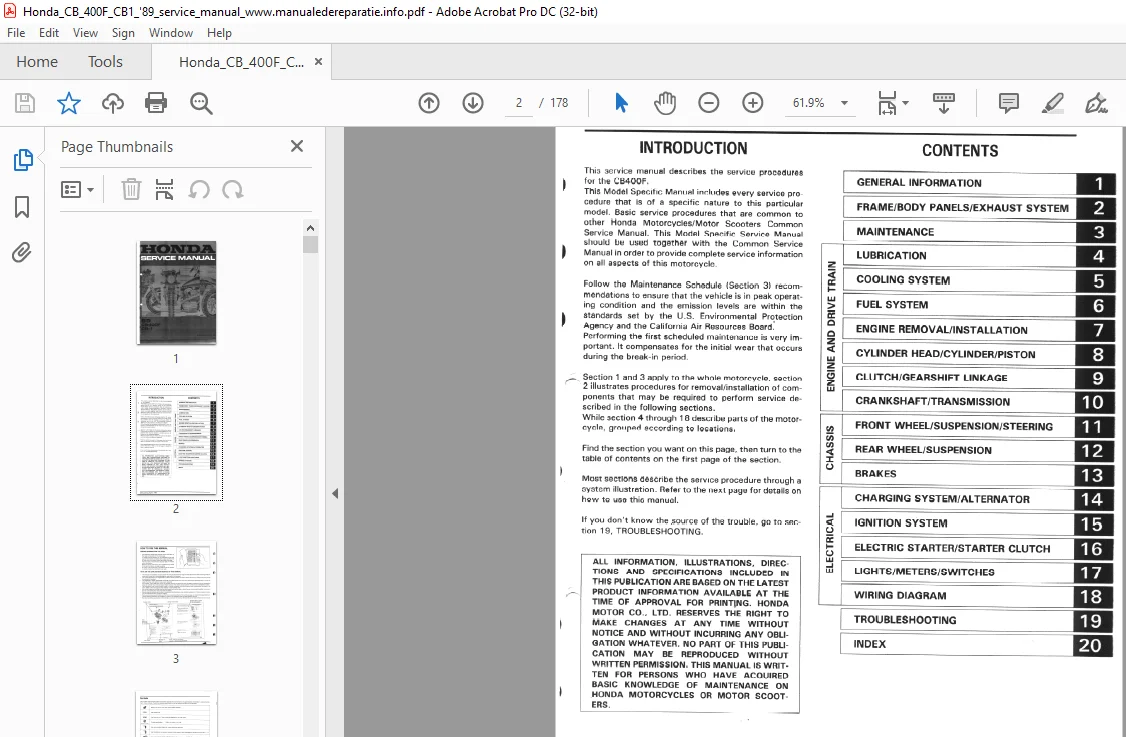Viewport: 1126px width, 737px height.
Task: Click the scrolling read mode icon
Action: point(944,103)
